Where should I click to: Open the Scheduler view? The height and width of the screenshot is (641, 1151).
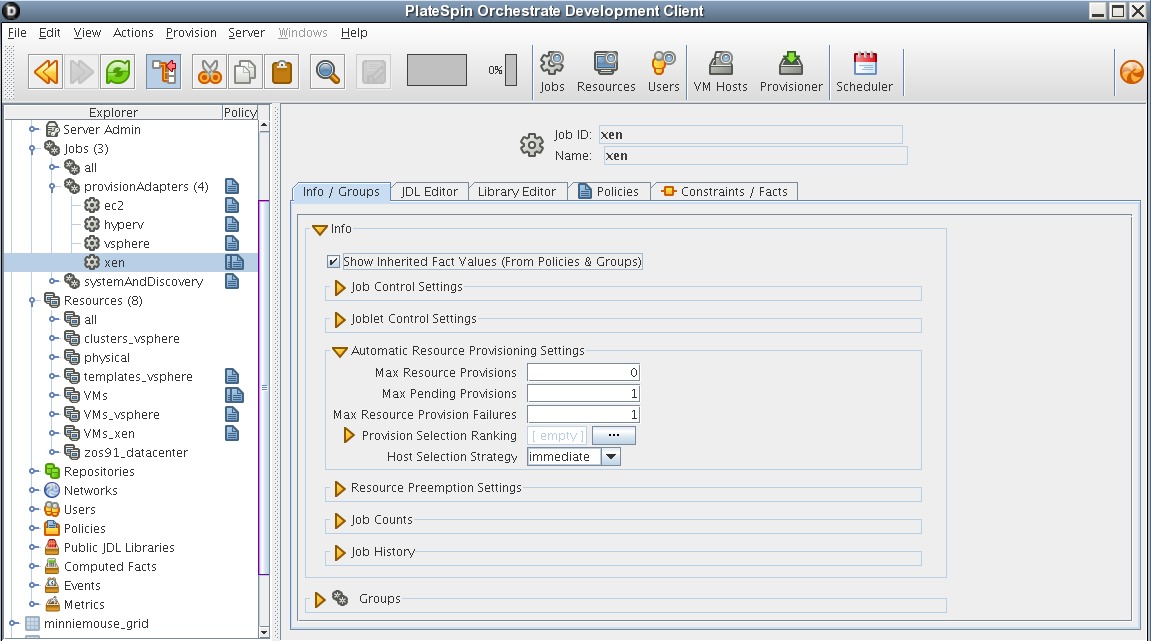pyautogui.click(x=865, y=72)
